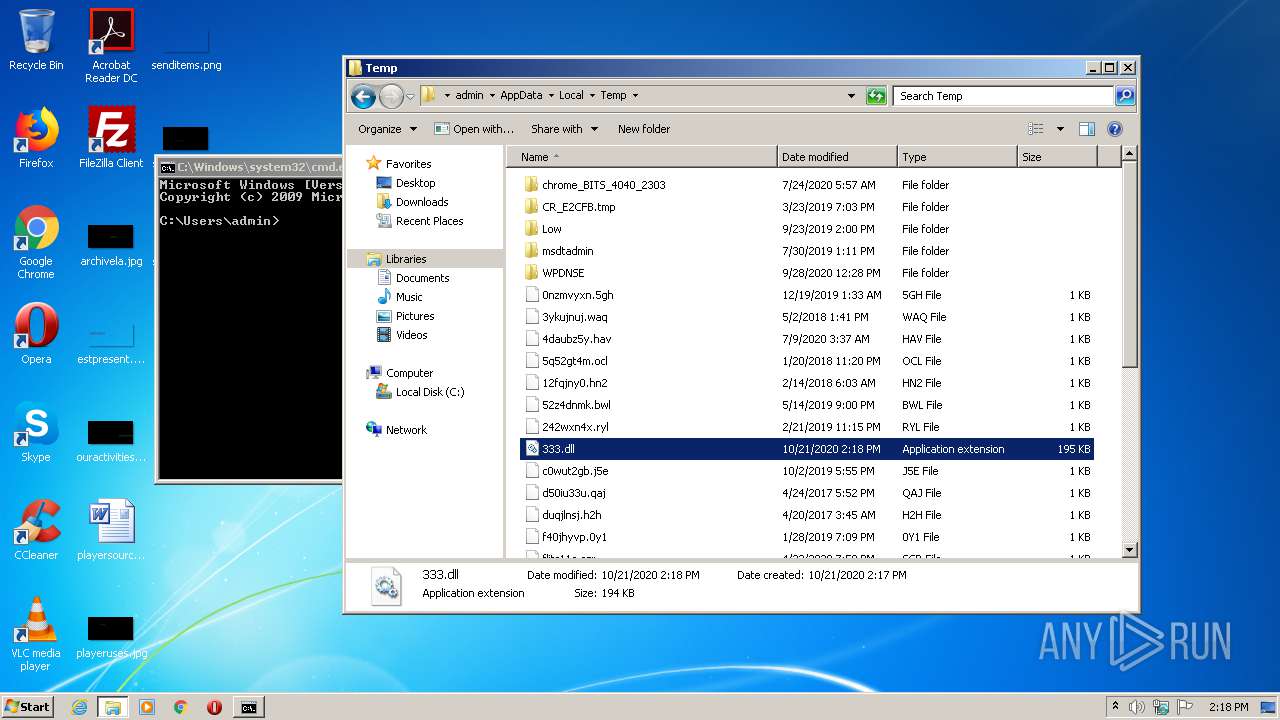This screenshot has height=720, width=1280.
Task: Select Documents library in navigation pane
Action: 413,278
